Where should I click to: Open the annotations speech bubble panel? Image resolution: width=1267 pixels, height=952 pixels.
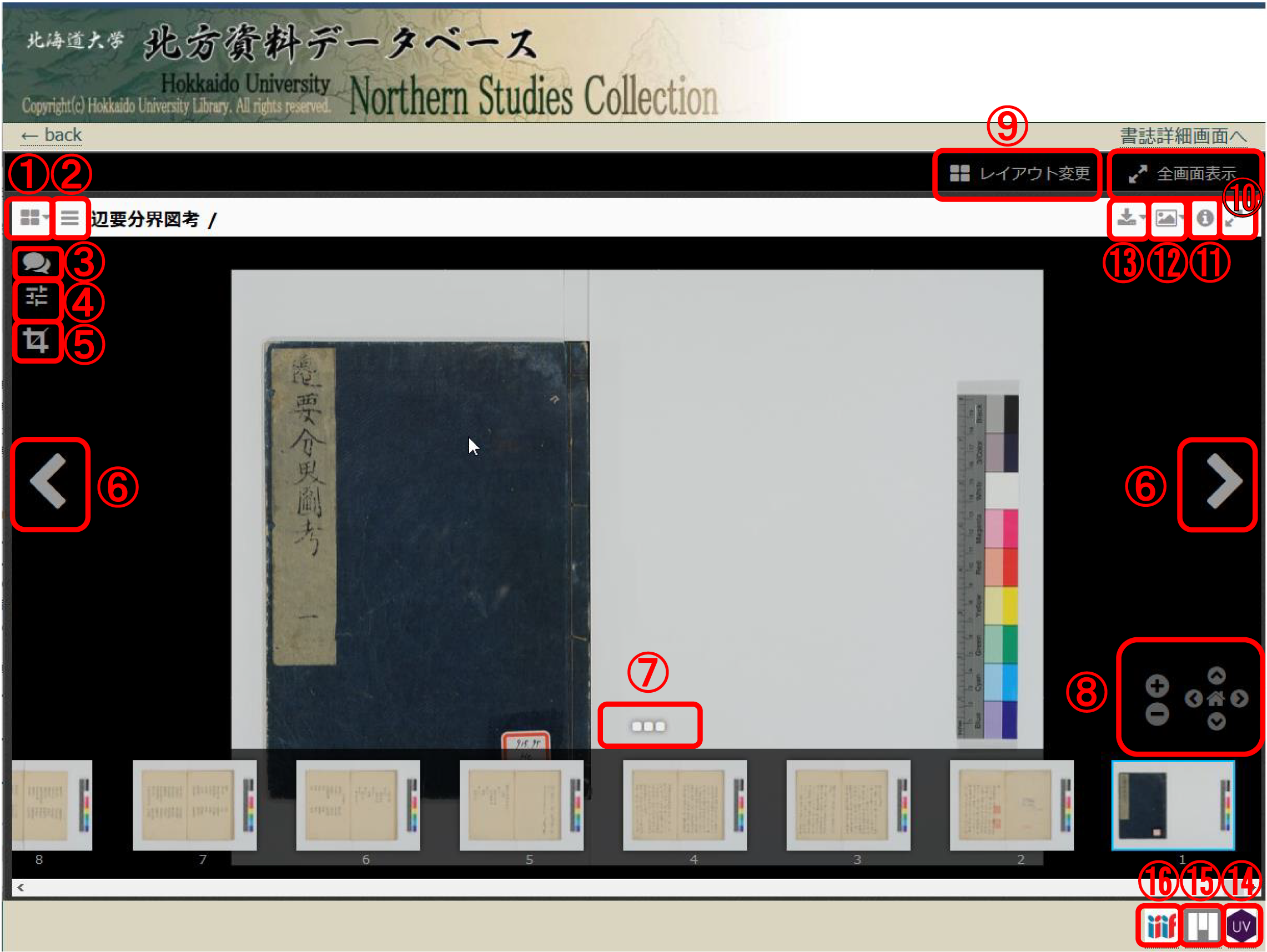point(37,264)
